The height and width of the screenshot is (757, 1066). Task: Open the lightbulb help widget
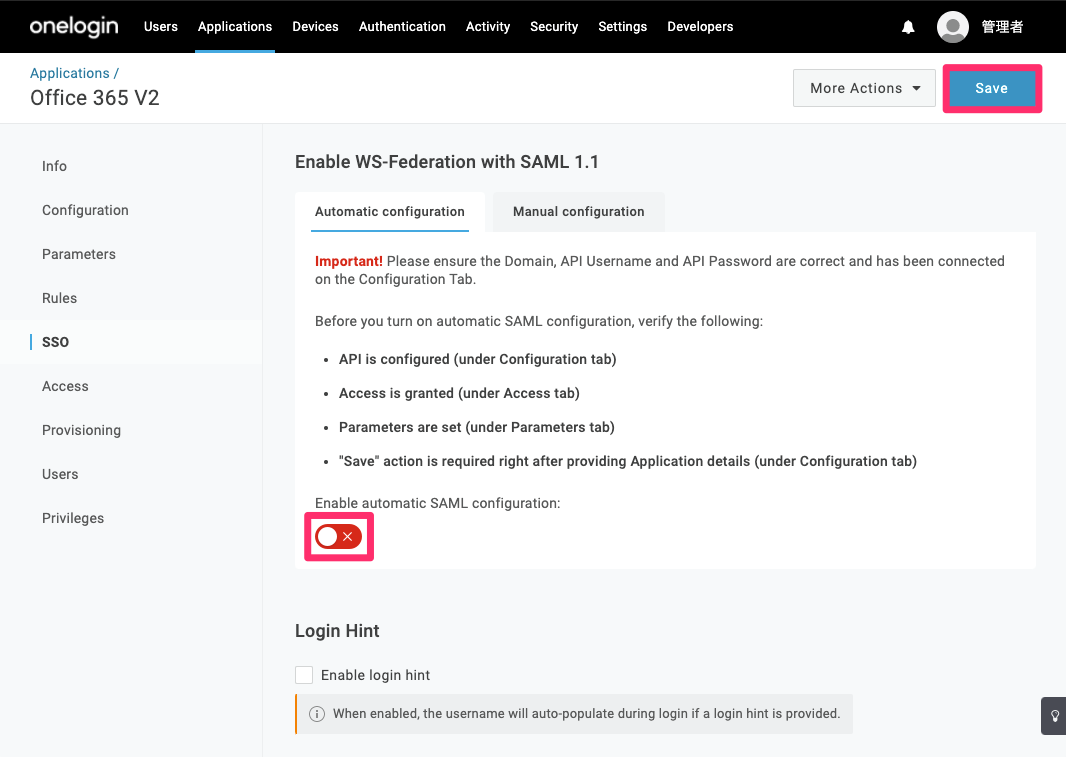click(x=1054, y=716)
